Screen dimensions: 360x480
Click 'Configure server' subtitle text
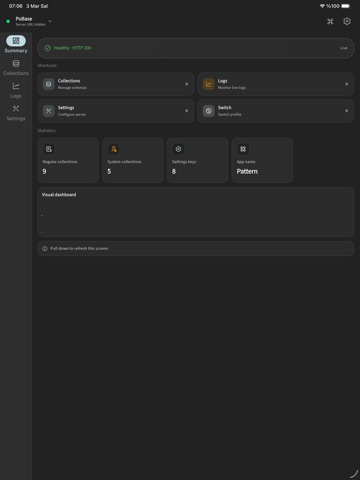[x=72, y=114]
